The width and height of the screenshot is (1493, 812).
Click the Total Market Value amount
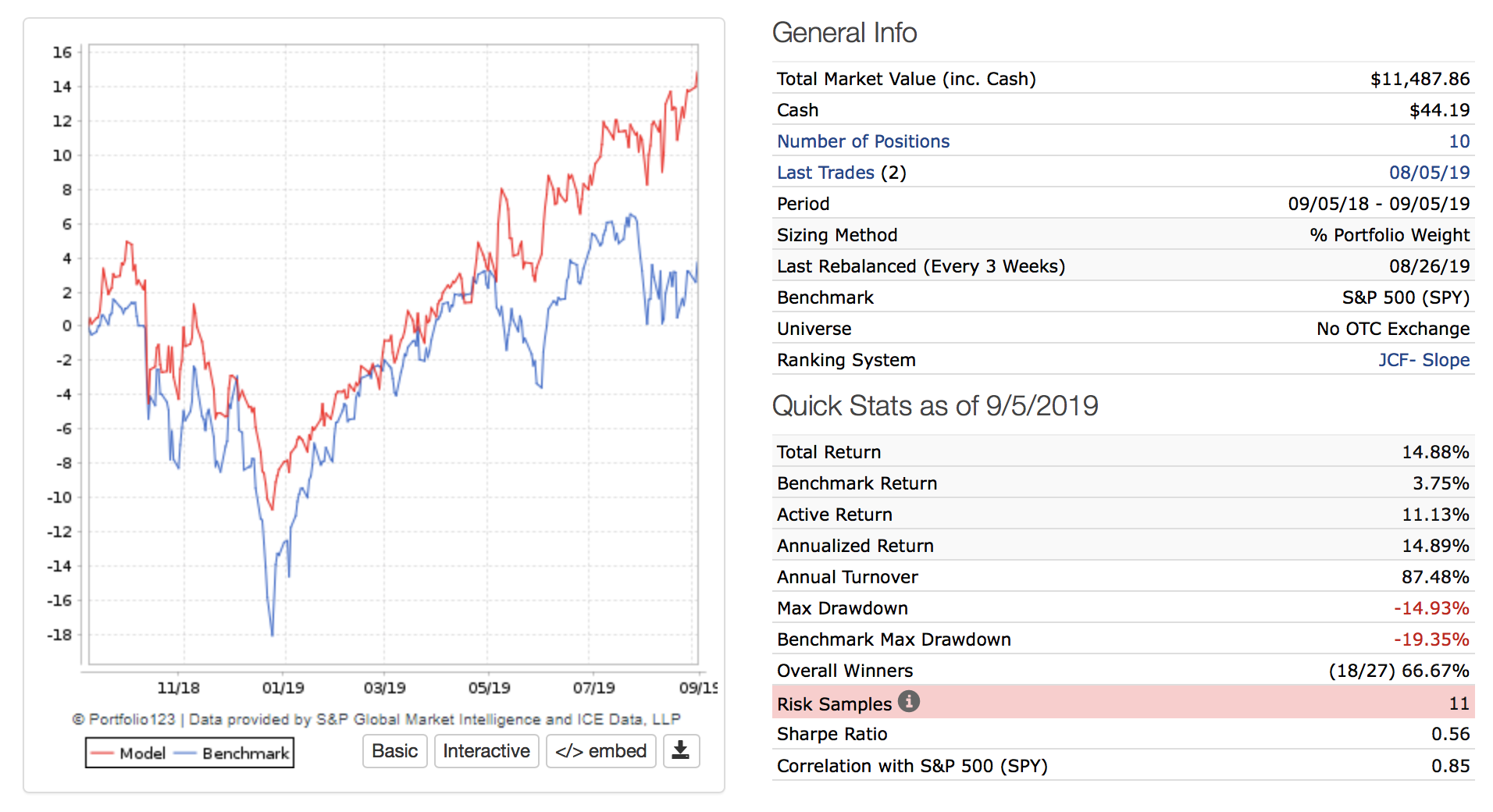tap(1420, 79)
